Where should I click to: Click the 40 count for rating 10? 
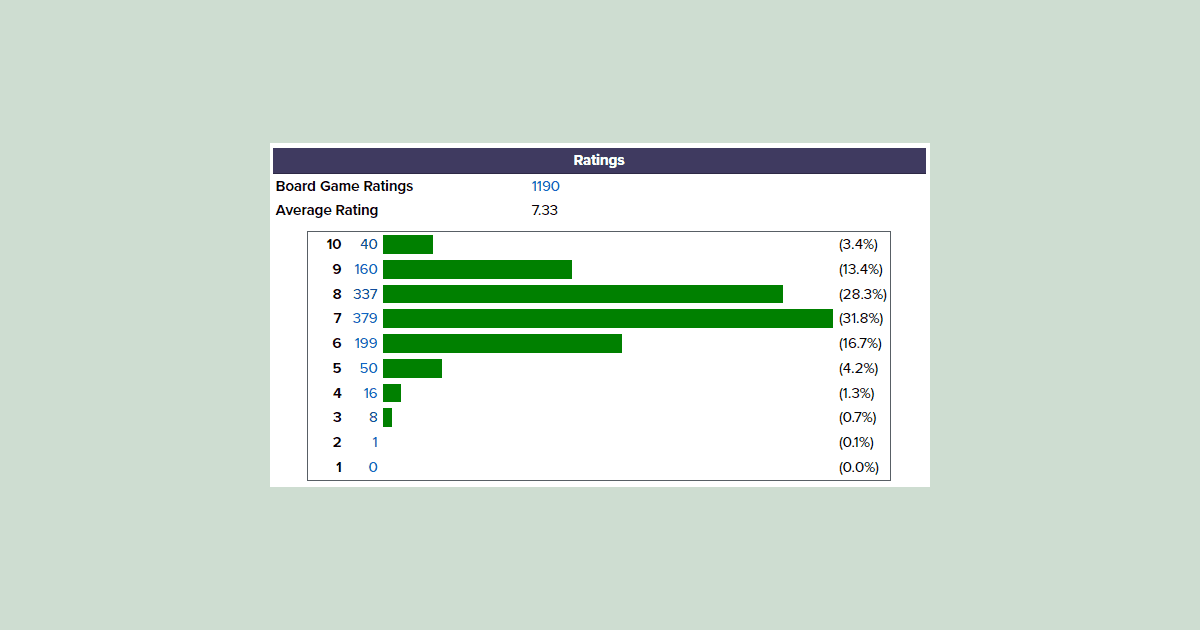[368, 244]
